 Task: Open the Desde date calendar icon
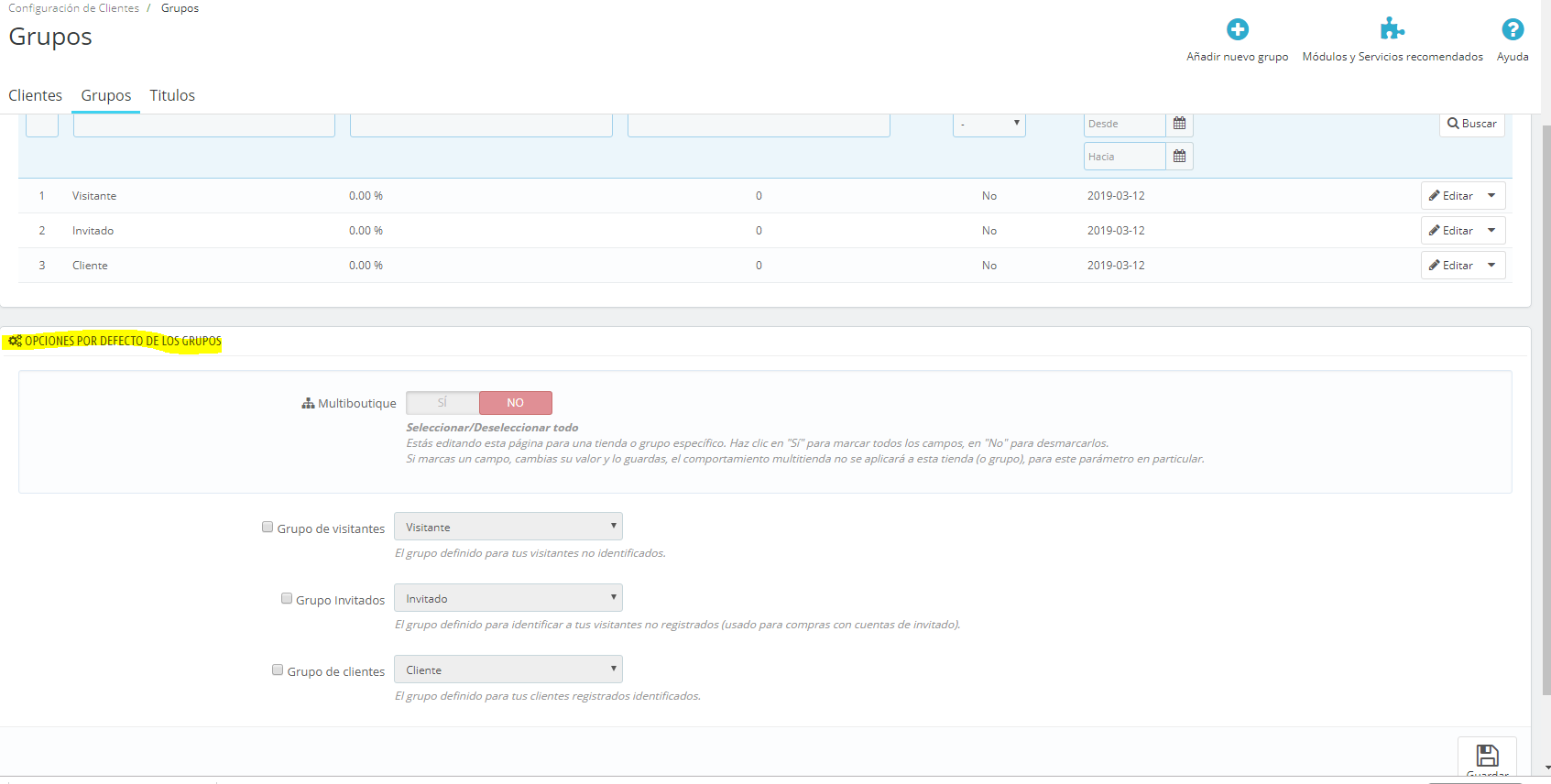1179,124
